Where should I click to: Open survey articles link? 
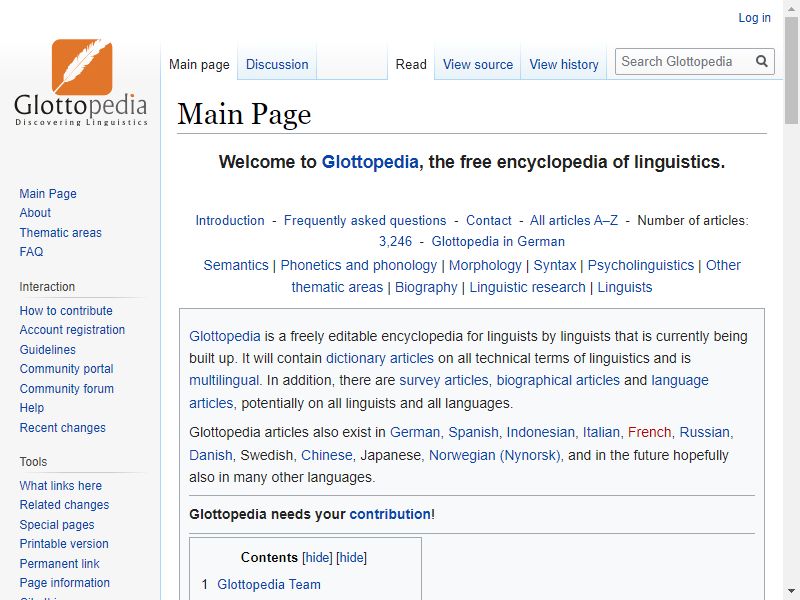443,381
